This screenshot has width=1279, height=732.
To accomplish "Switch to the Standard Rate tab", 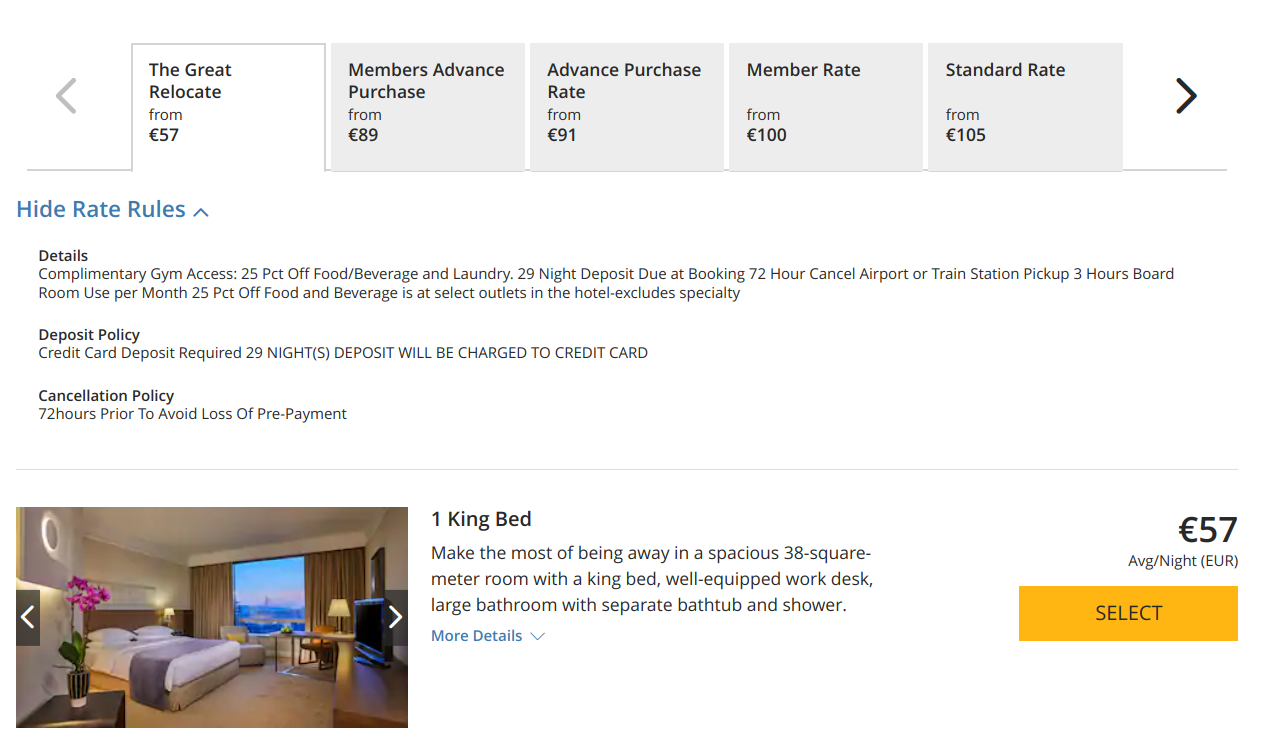I will click(x=1024, y=106).
